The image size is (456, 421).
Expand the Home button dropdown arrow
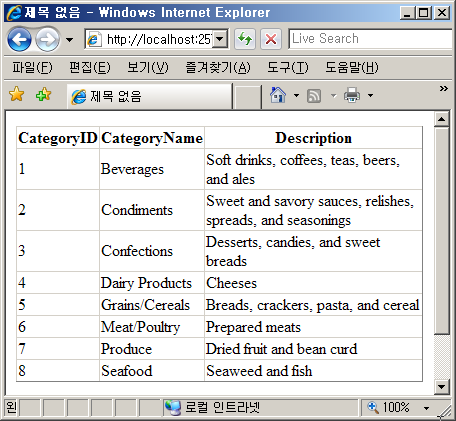click(296, 96)
